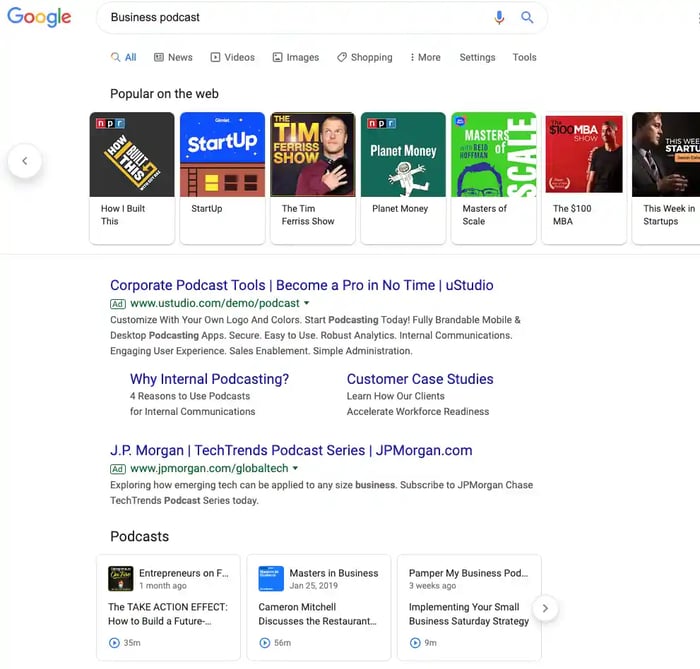Select the All results tab

click(124, 57)
